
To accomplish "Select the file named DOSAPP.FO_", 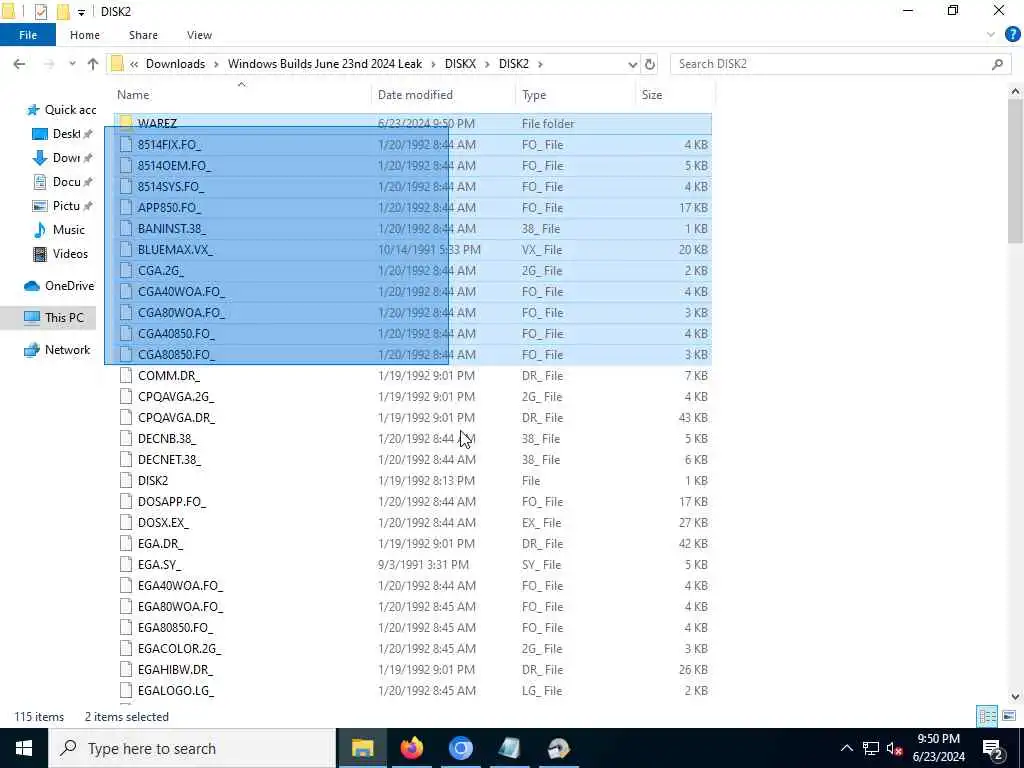I will pyautogui.click(x=172, y=502).
